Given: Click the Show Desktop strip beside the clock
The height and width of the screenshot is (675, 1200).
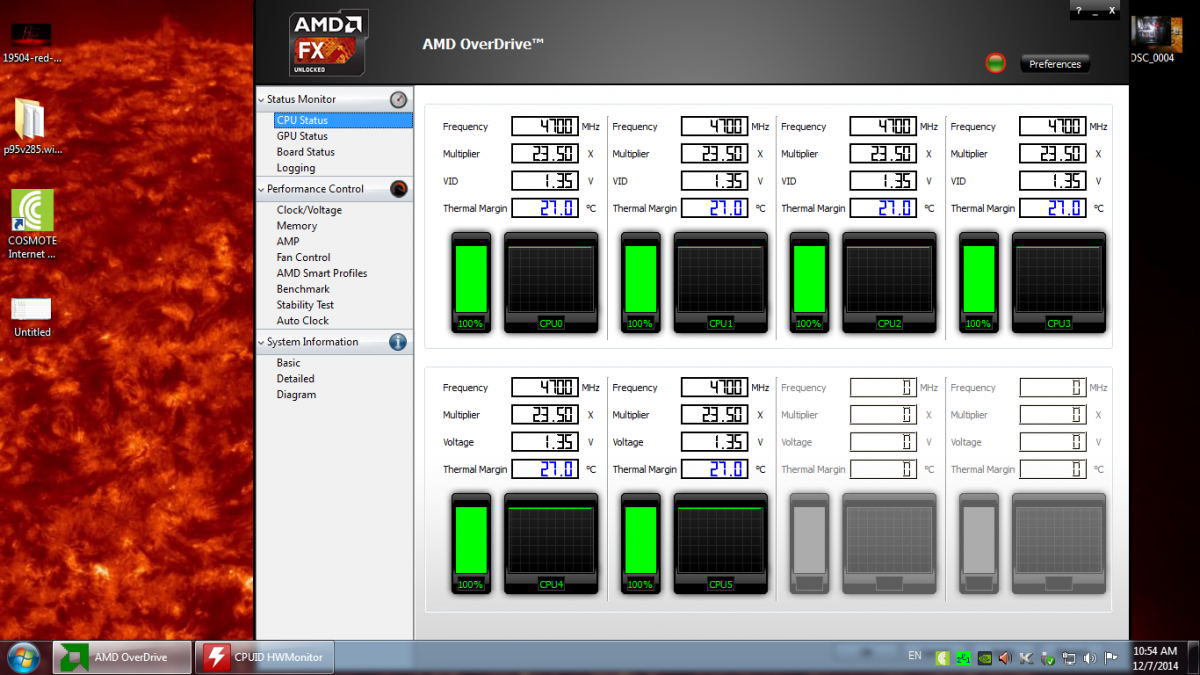Looking at the screenshot, I should click(x=1192, y=657).
